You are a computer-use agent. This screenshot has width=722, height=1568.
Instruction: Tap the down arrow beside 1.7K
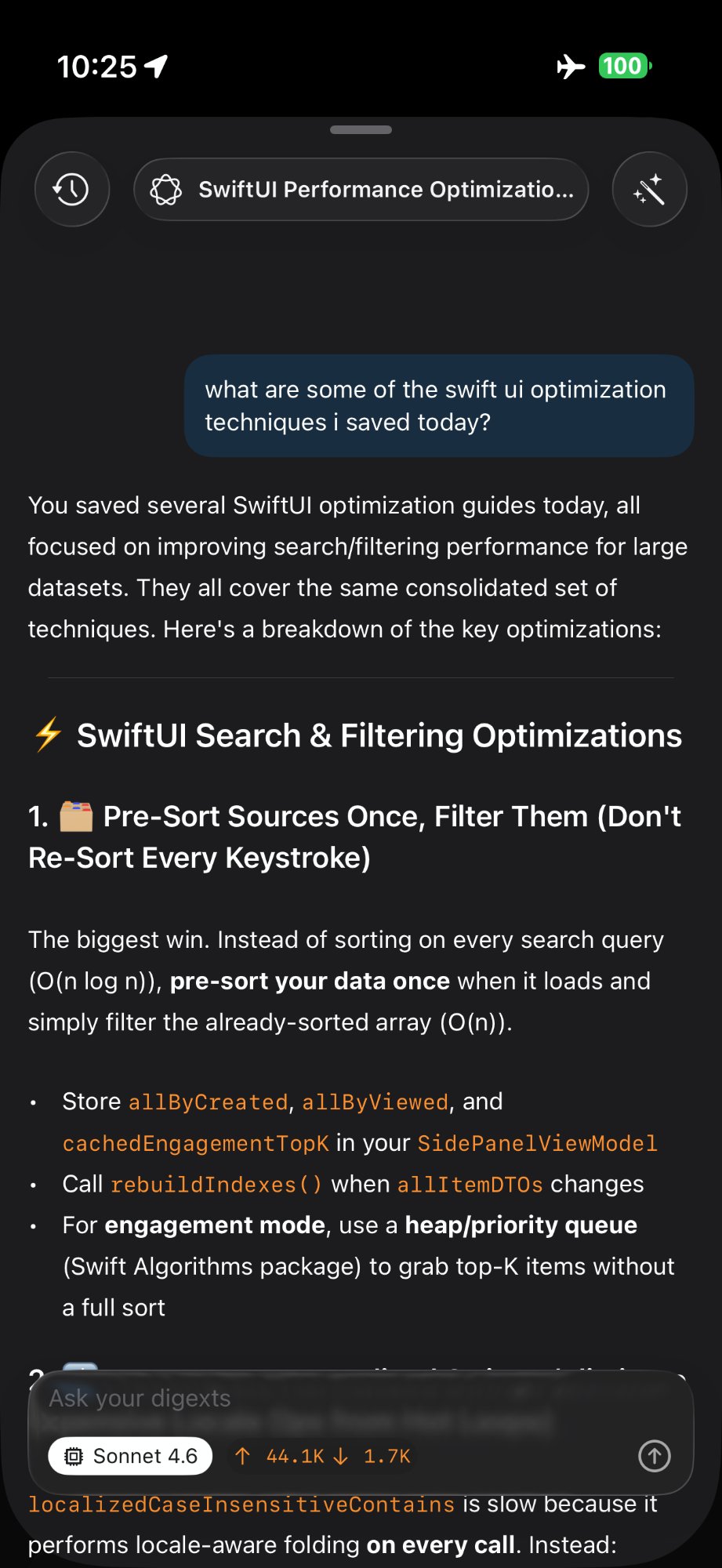point(340,1456)
